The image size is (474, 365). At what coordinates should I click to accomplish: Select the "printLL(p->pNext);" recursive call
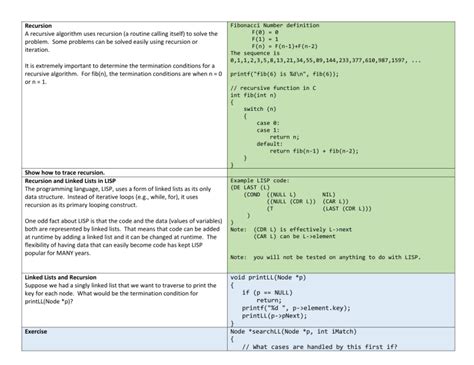pos(274,316)
